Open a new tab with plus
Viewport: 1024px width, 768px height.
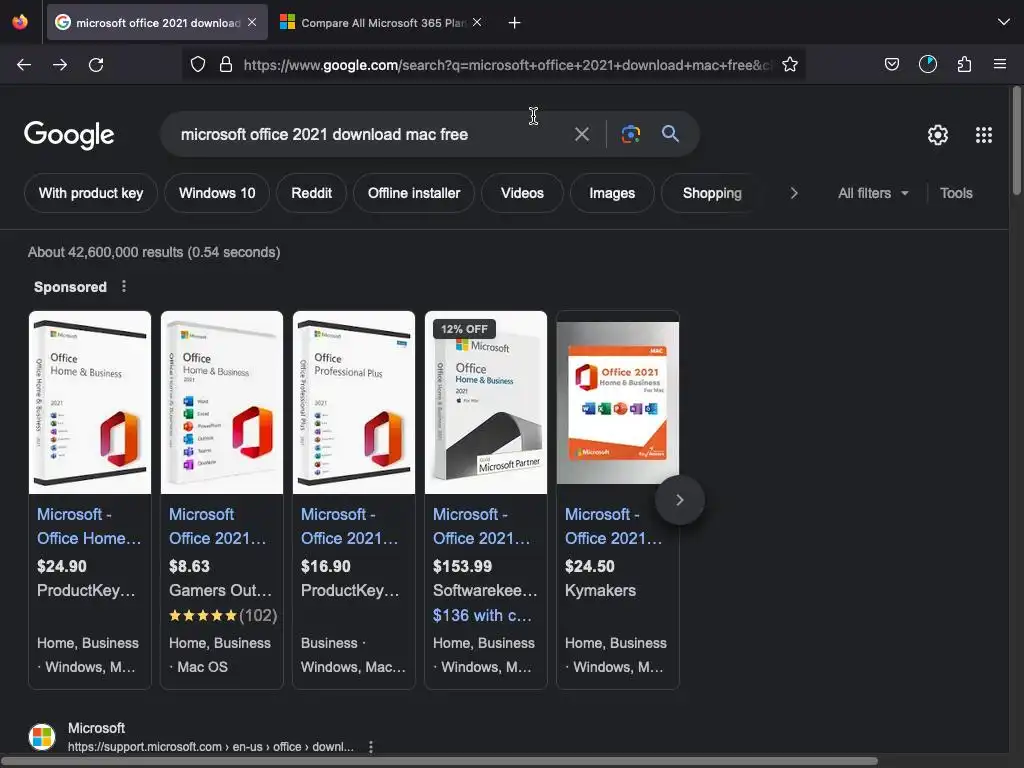pos(515,23)
